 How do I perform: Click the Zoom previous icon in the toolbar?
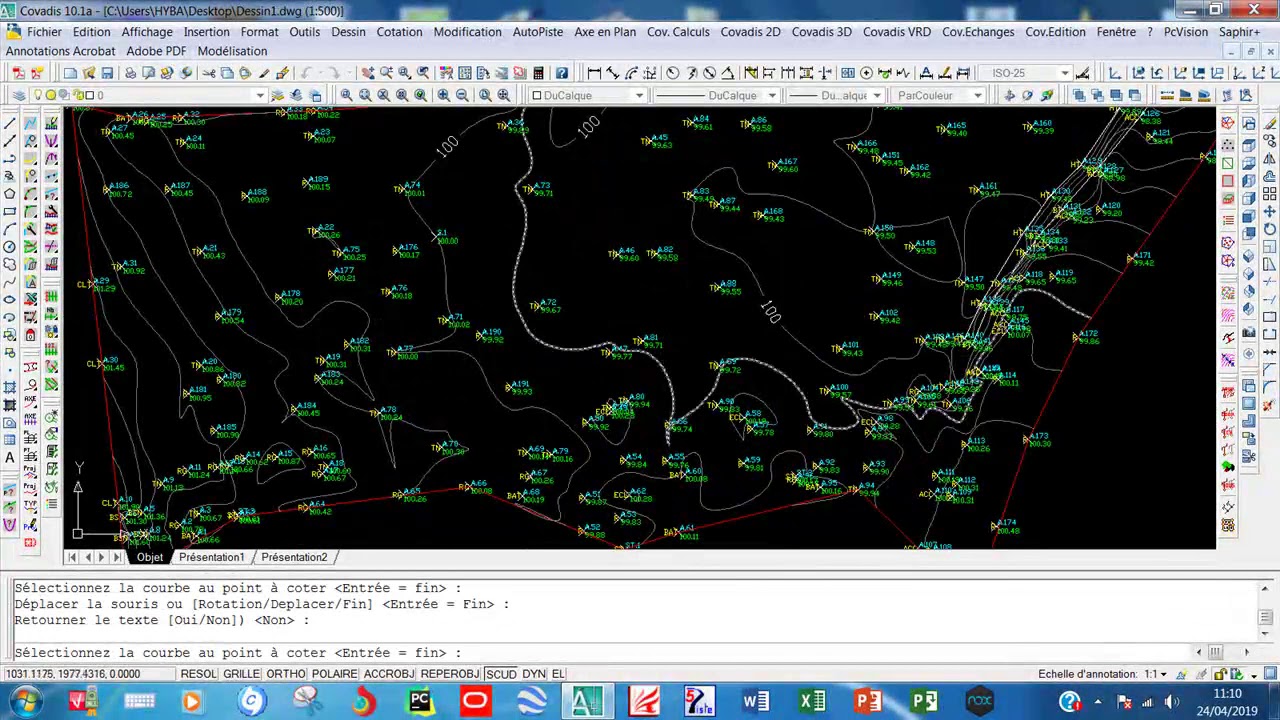click(423, 73)
